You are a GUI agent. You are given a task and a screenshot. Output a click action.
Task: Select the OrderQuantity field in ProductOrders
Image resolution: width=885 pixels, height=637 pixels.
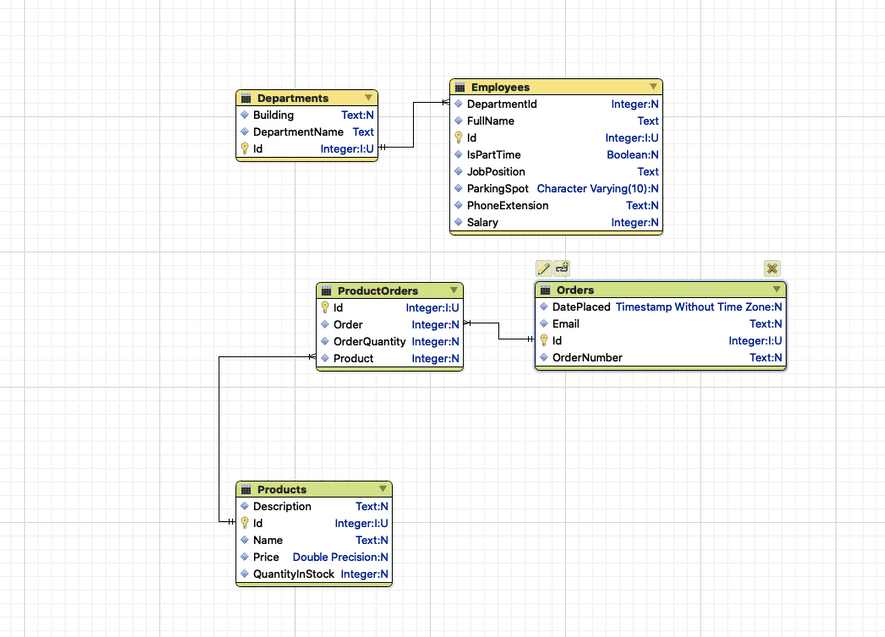369,341
